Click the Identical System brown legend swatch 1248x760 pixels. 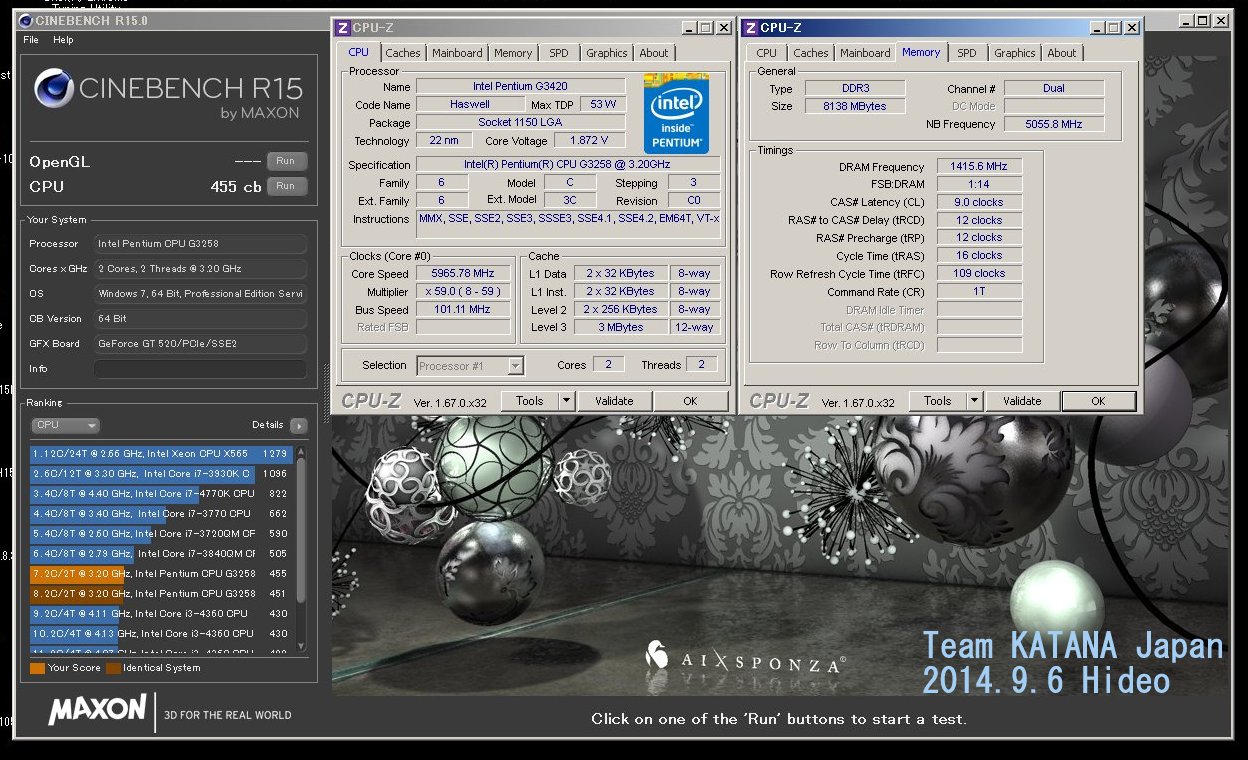pyautogui.click(x=113, y=668)
